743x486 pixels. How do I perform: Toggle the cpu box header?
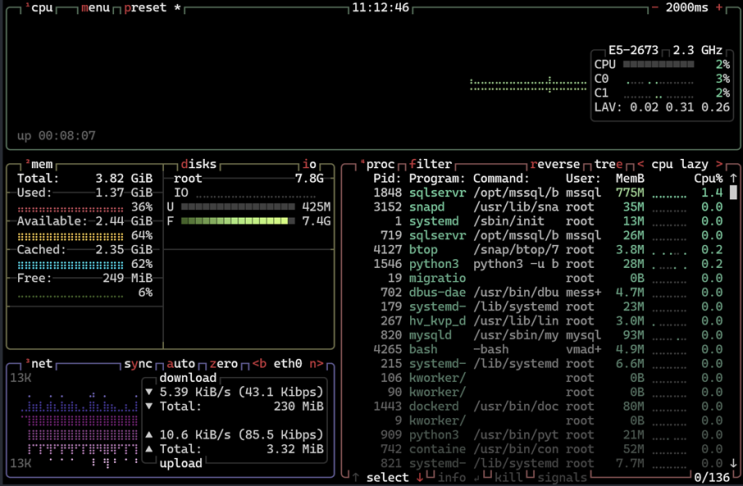(40, 8)
